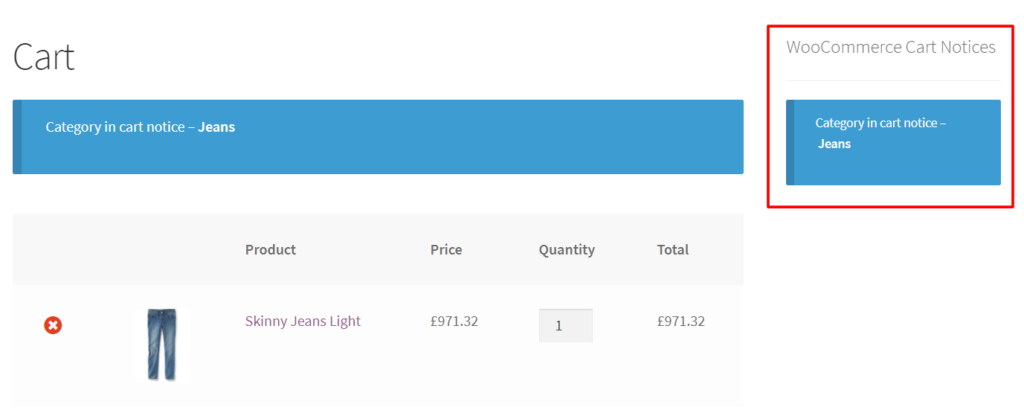Click the Product column header
Screen dimensions: 1024x416
[x=270, y=249]
